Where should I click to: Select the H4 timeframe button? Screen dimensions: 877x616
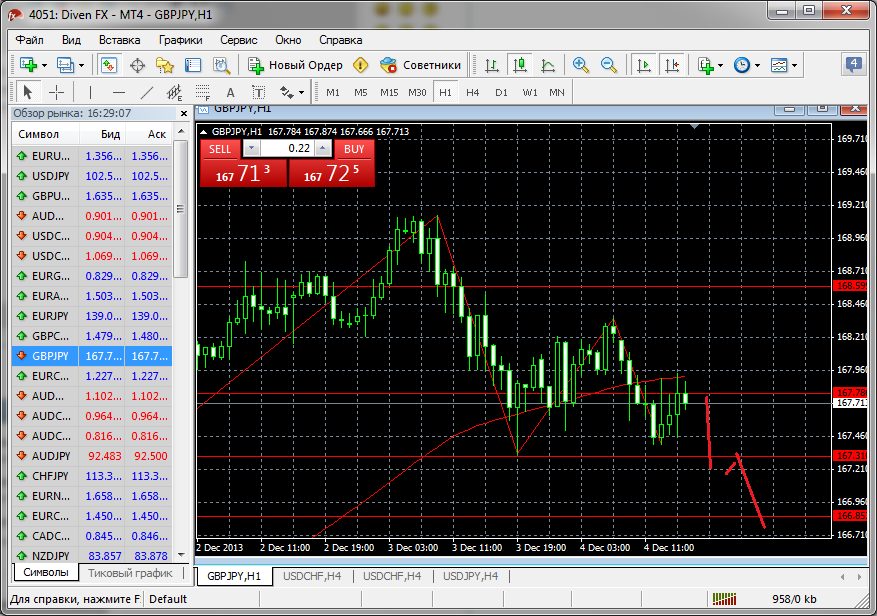tap(473, 92)
